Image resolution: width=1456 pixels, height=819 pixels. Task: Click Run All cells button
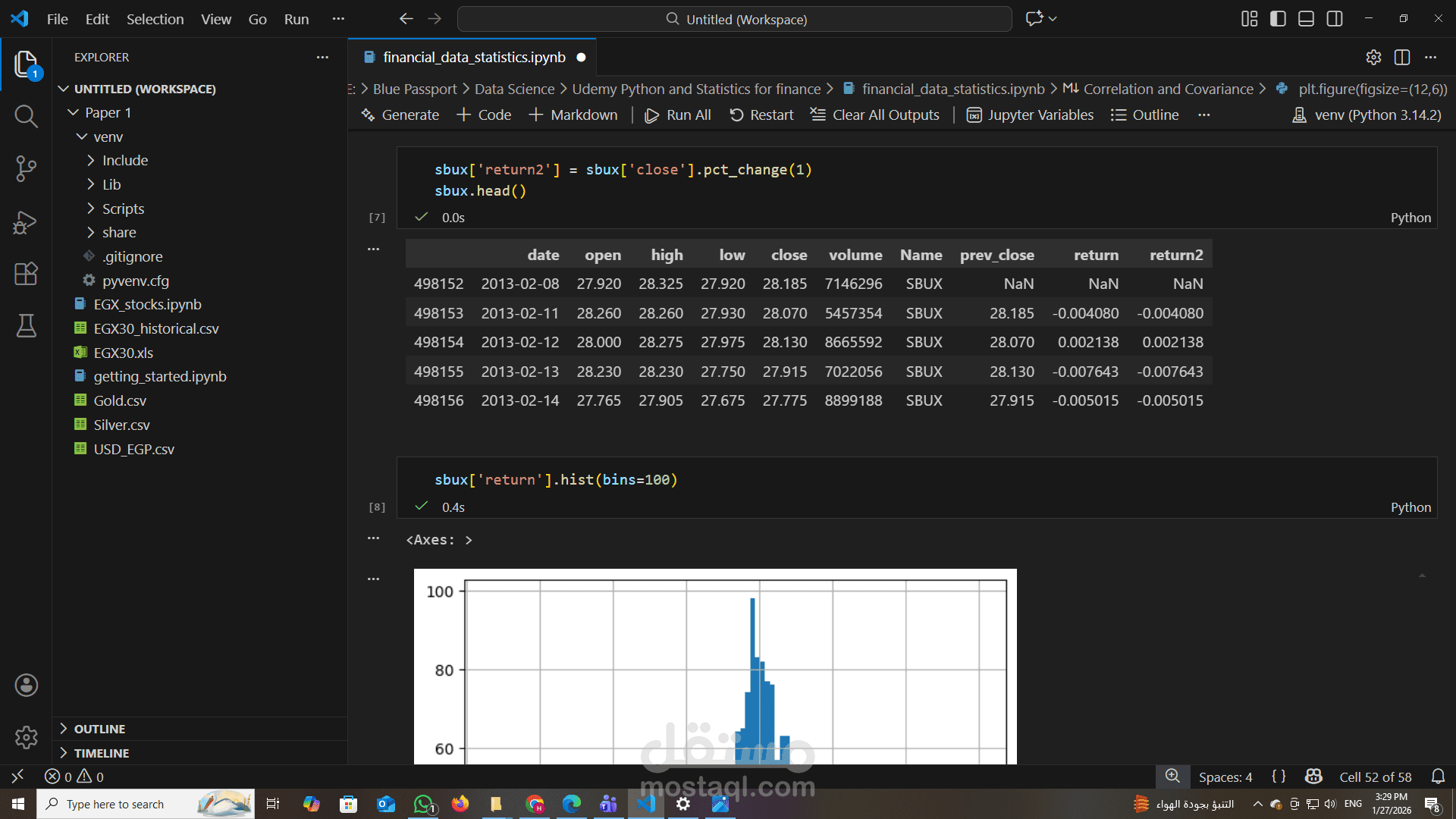[677, 115]
